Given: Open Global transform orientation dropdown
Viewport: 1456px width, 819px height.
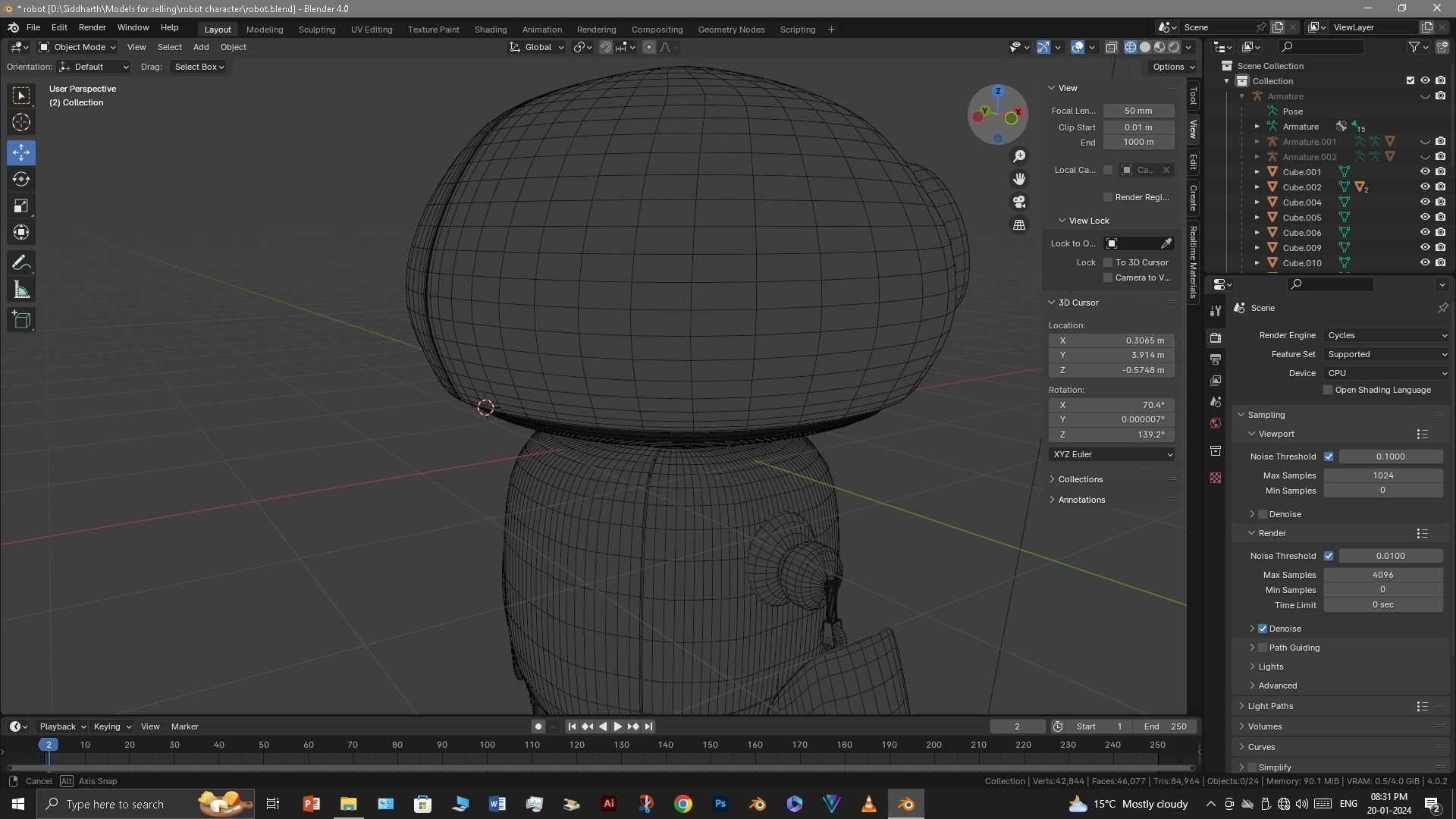Looking at the screenshot, I should tap(537, 47).
